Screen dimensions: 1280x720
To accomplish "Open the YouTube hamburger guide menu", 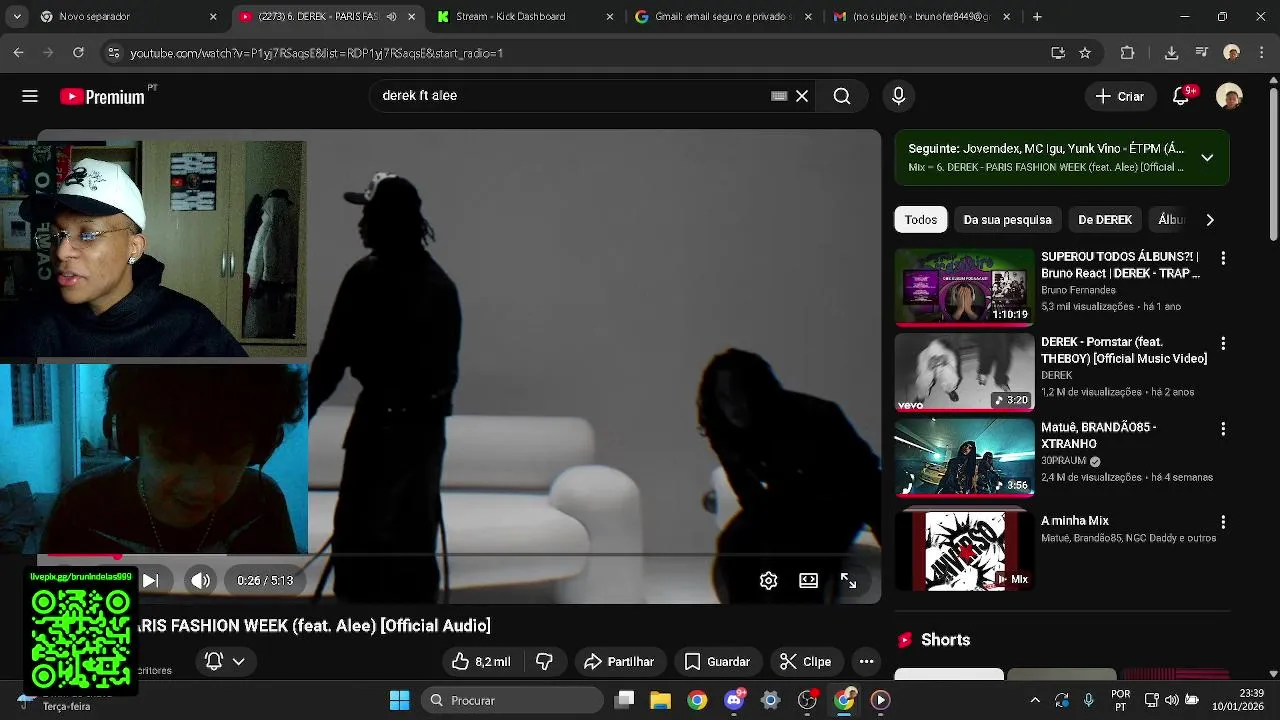I will (30, 96).
